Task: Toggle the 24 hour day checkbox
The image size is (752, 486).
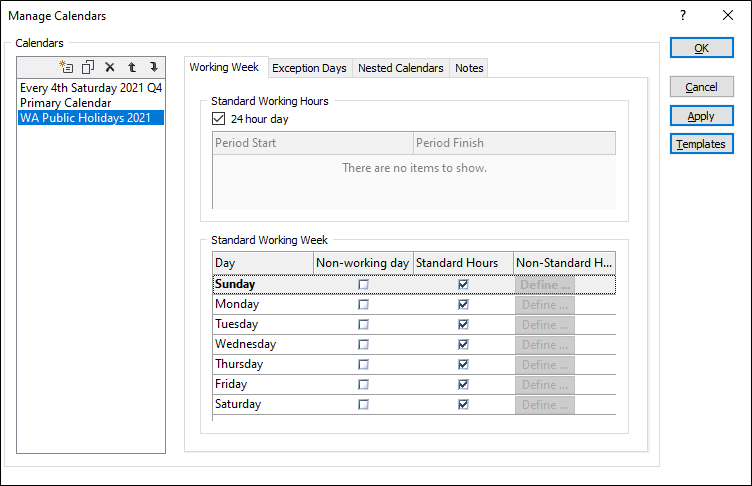Action: pos(220,118)
